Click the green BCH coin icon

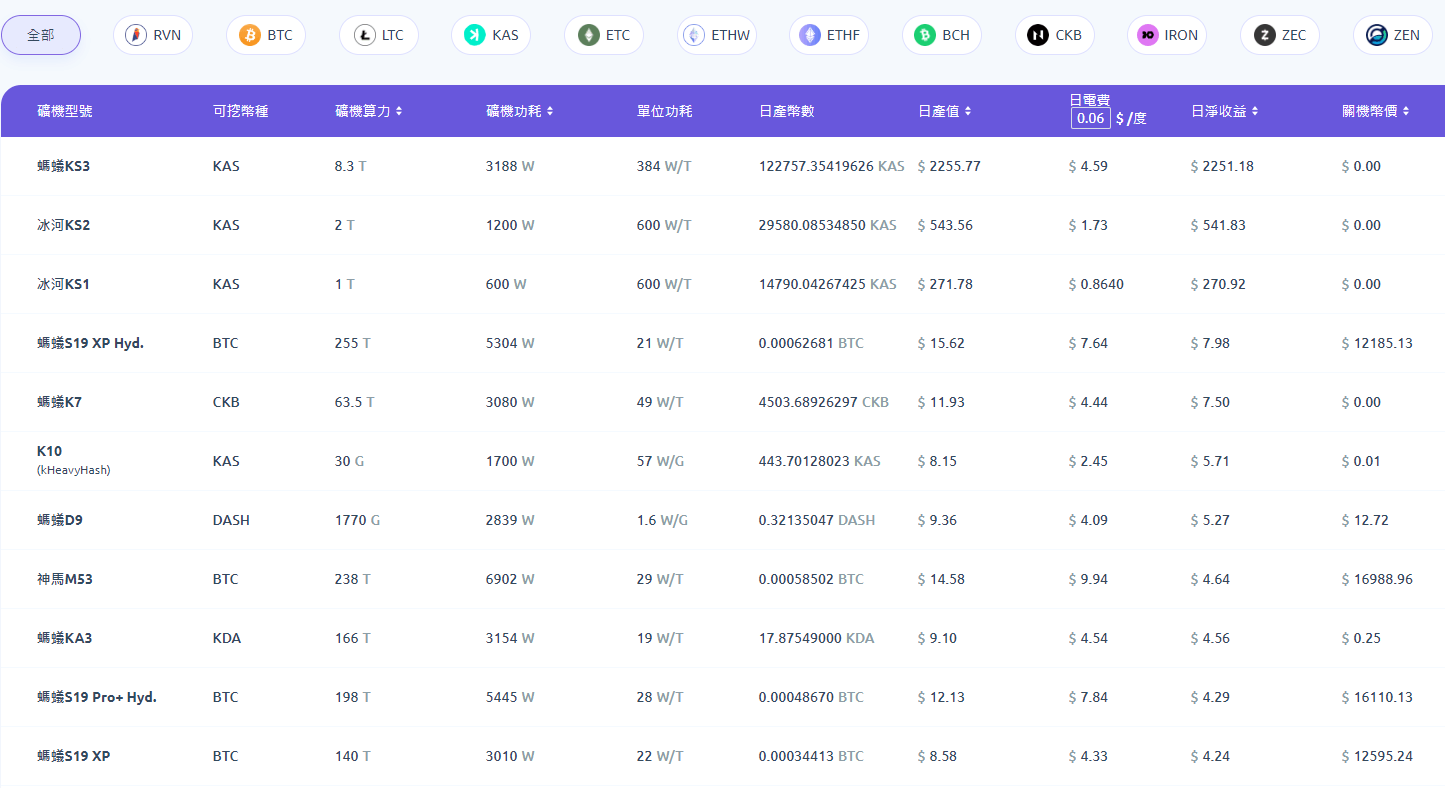[925, 36]
